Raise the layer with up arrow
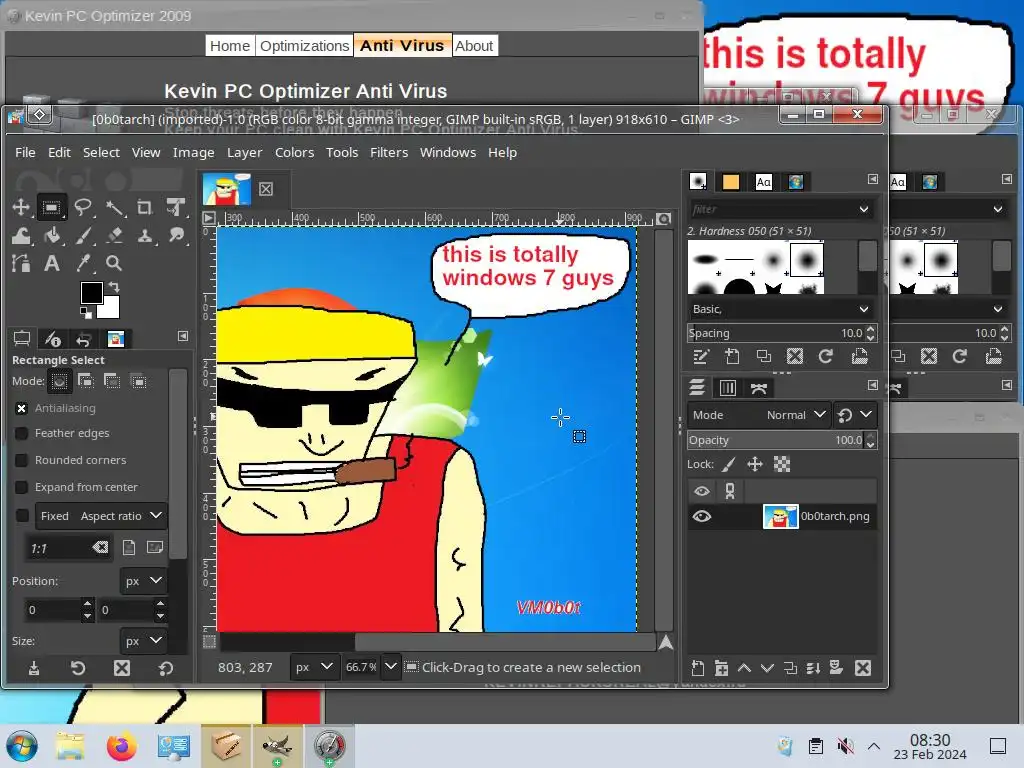This screenshot has height=768, width=1024. coord(744,668)
